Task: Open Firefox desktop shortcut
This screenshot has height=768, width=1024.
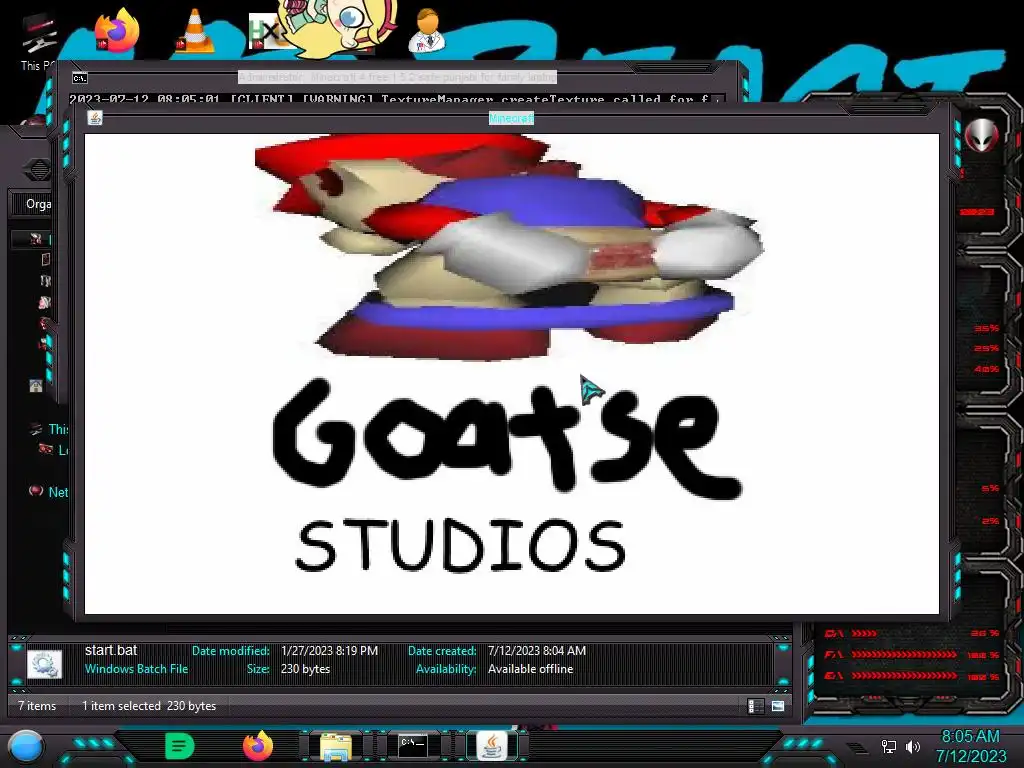Action: [x=117, y=30]
